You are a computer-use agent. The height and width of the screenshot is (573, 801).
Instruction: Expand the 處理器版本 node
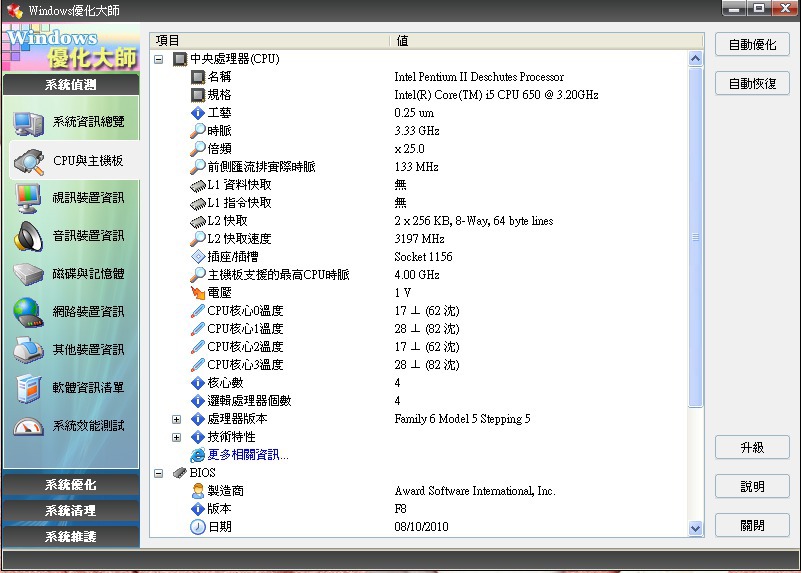coord(176,419)
